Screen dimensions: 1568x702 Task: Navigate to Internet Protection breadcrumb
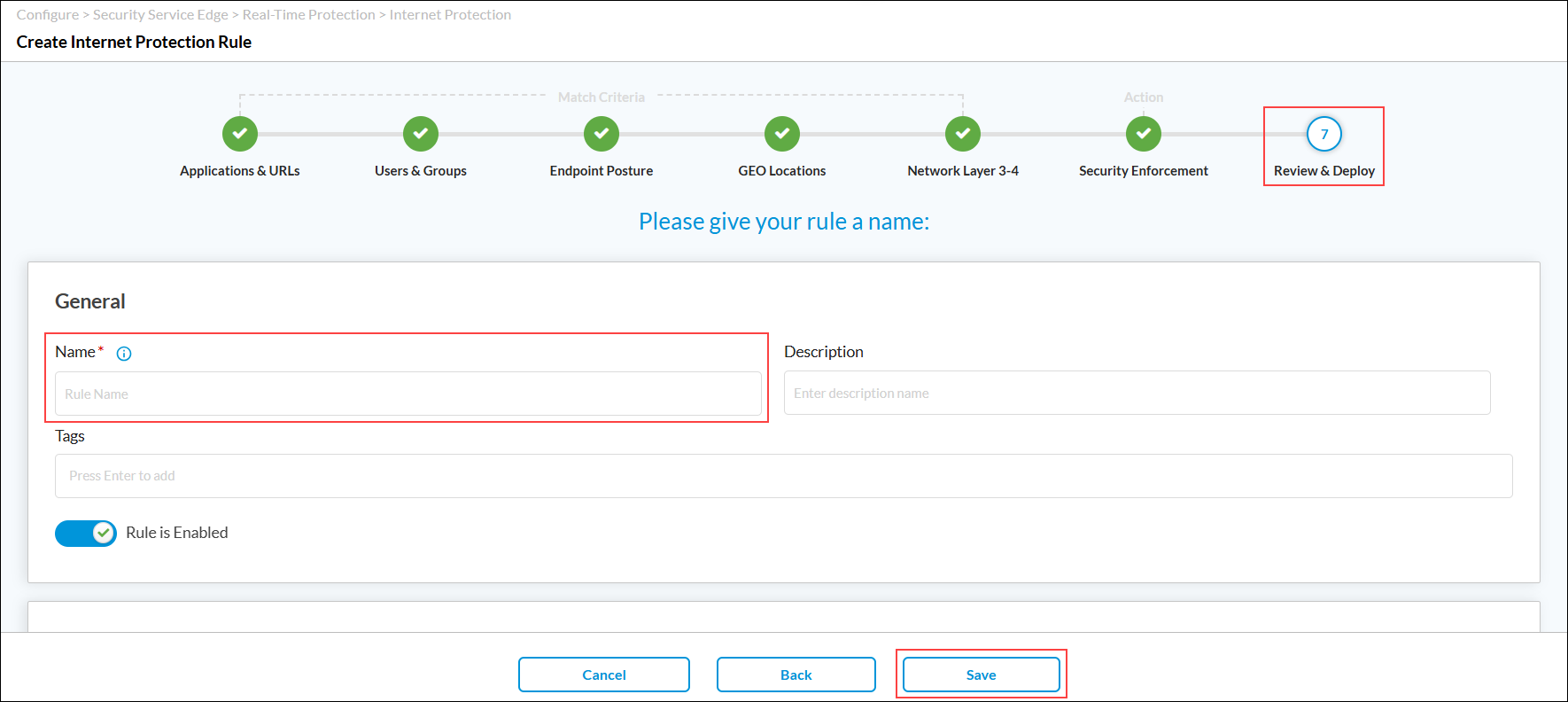click(450, 15)
